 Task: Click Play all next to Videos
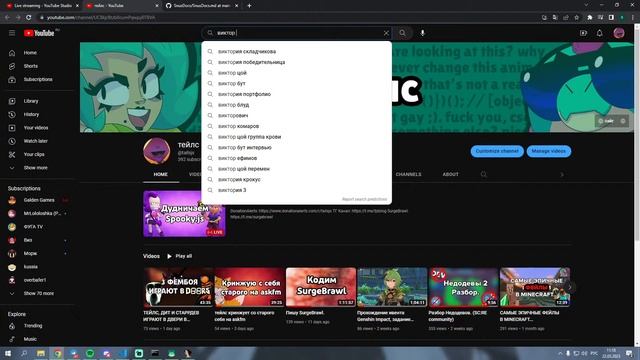point(180,256)
